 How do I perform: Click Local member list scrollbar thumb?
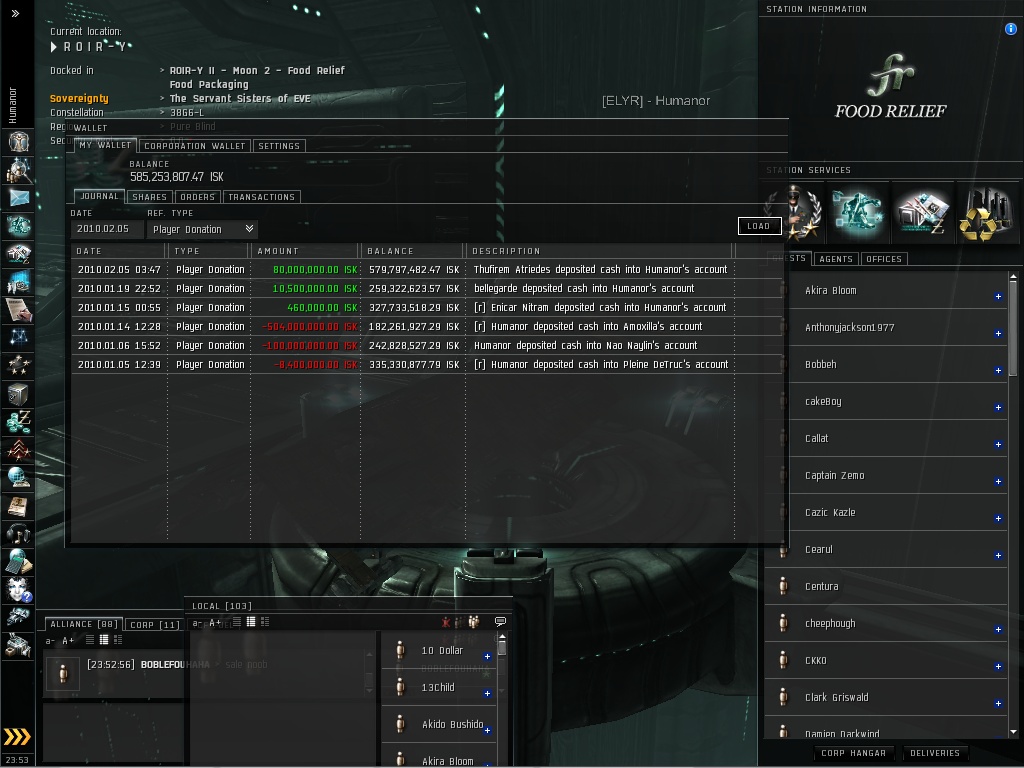tap(502, 647)
